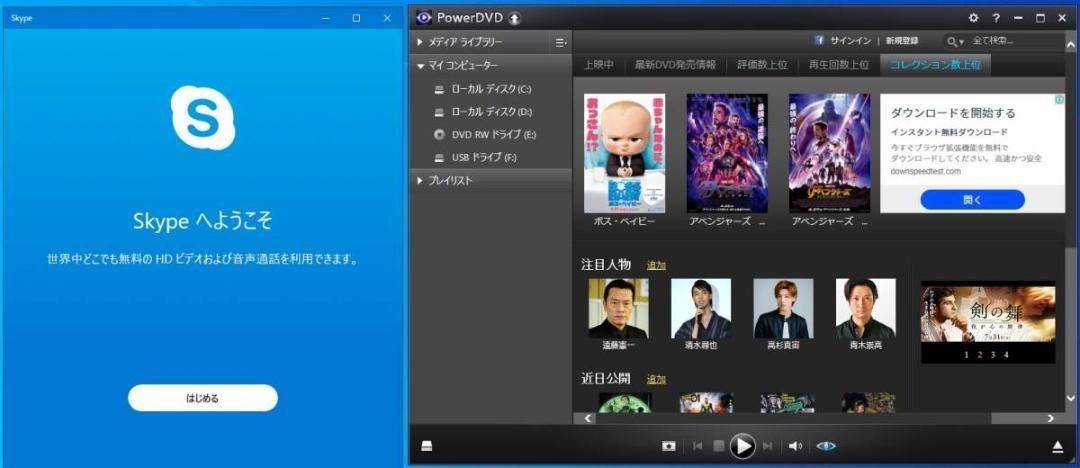Open the 清水尋也 person photo
The image size is (1080, 468).
pyautogui.click(x=700, y=308)
